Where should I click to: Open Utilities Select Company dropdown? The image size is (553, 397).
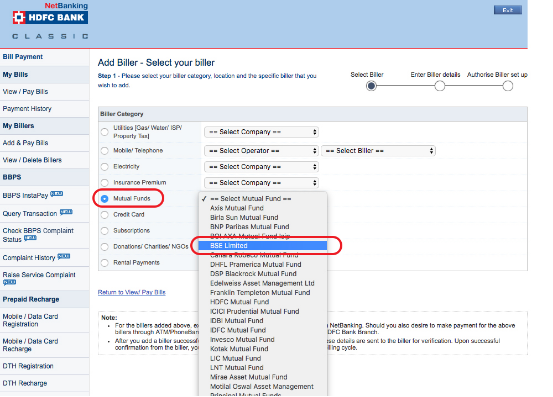261,132
